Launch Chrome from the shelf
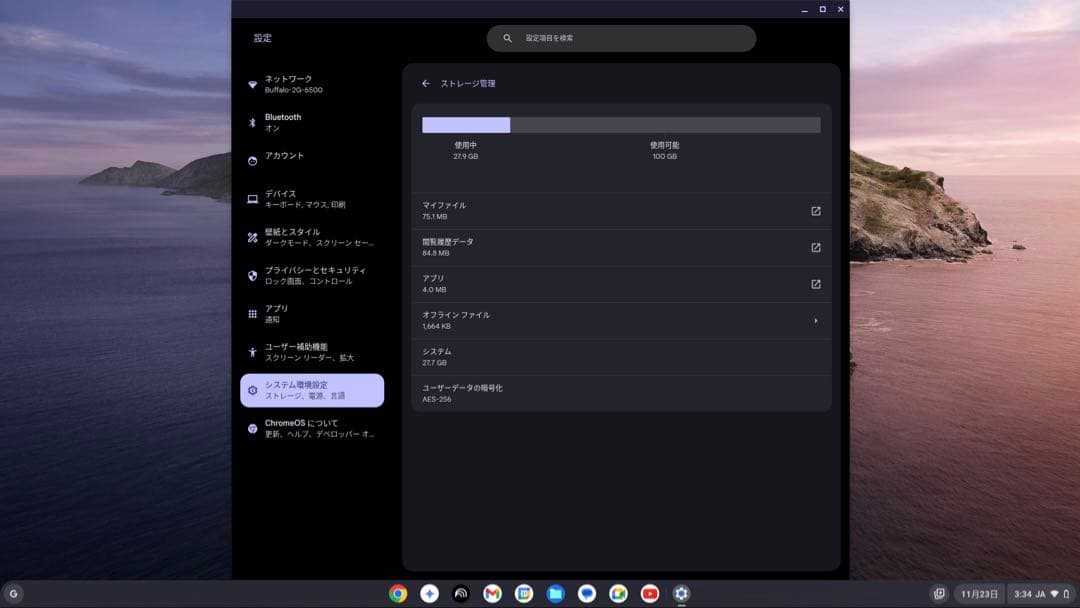1080x608 pixels. point(398,593)
